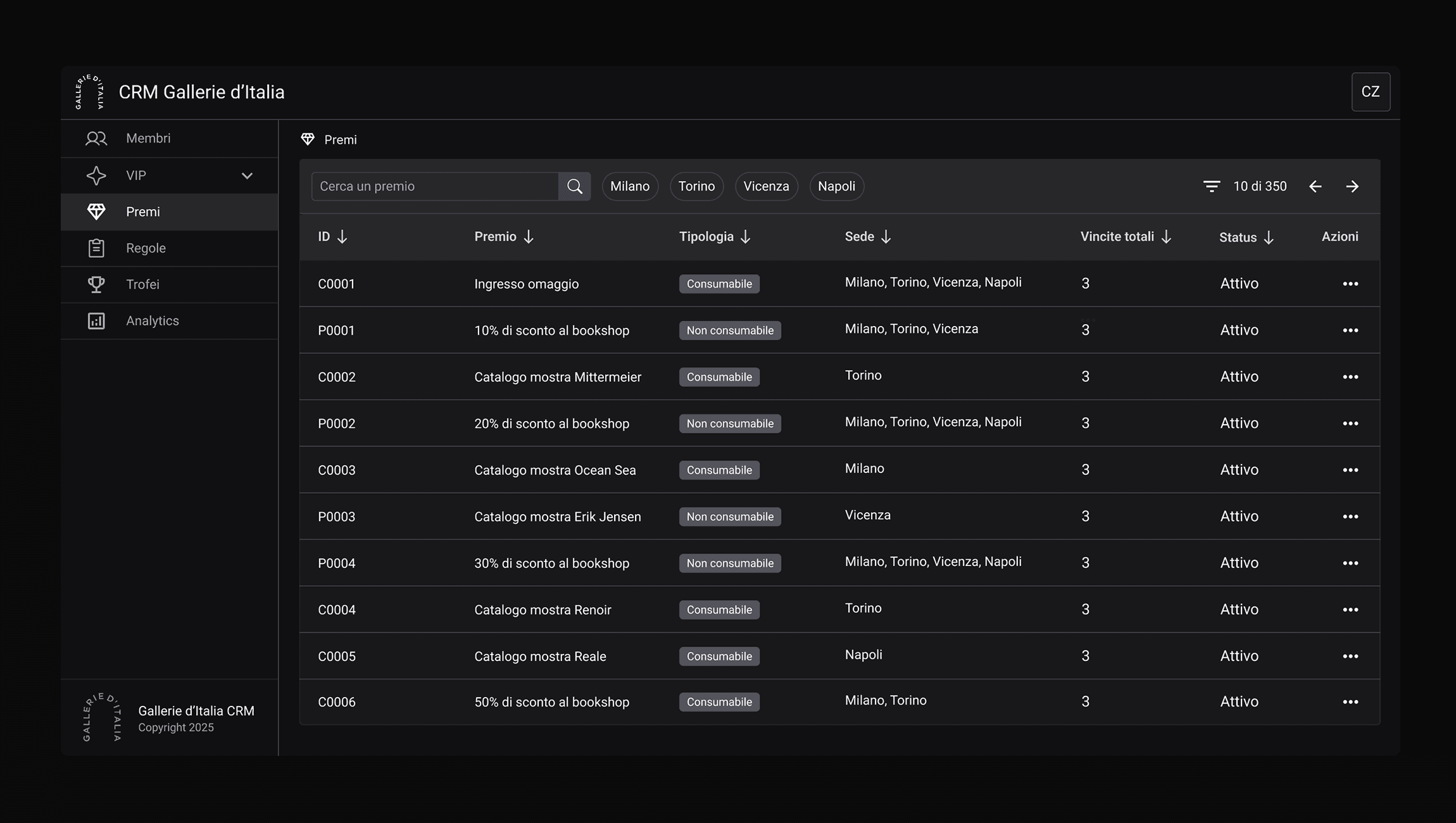Toggle the Torino location filter chip
This screenshot has height=823, width=1456.
tap(696, 186)
